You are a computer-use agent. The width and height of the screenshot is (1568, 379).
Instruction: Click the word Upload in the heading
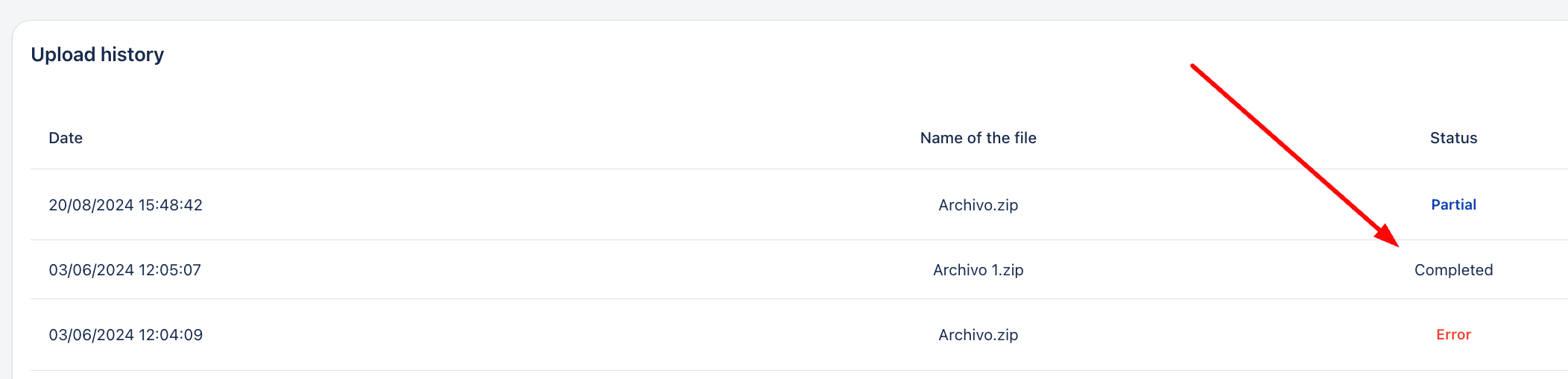pos(63,55)
